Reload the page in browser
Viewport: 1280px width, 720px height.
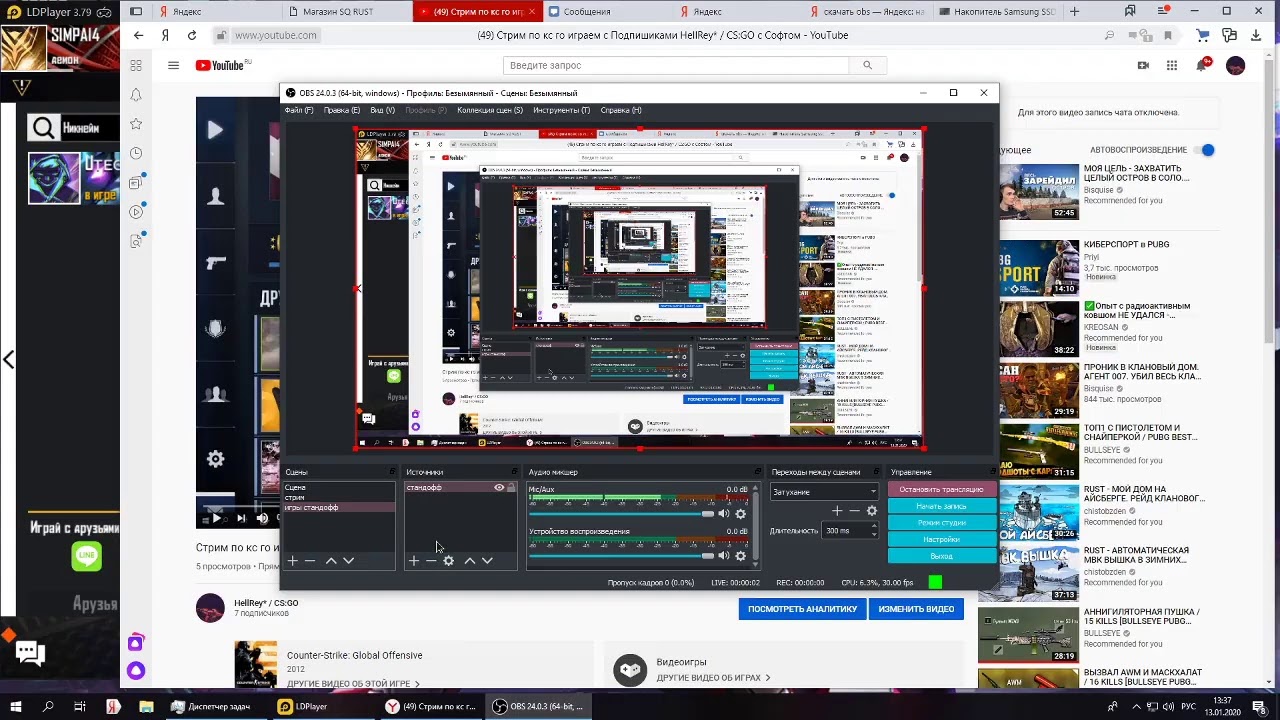(x=193, y=35)
